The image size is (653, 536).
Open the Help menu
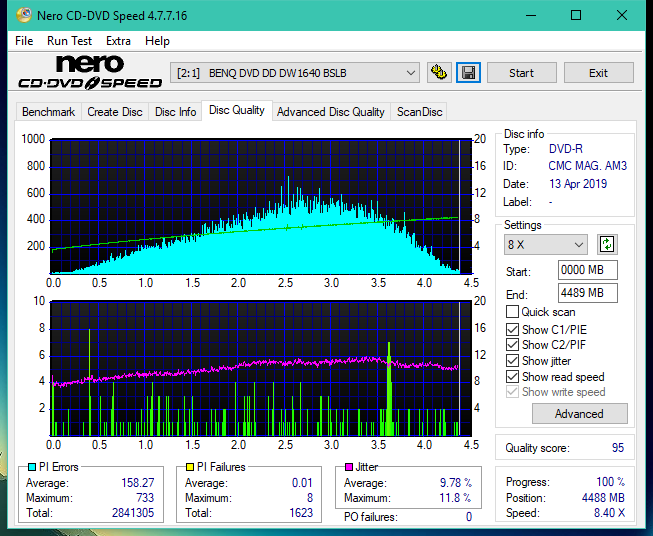point(157,41)
